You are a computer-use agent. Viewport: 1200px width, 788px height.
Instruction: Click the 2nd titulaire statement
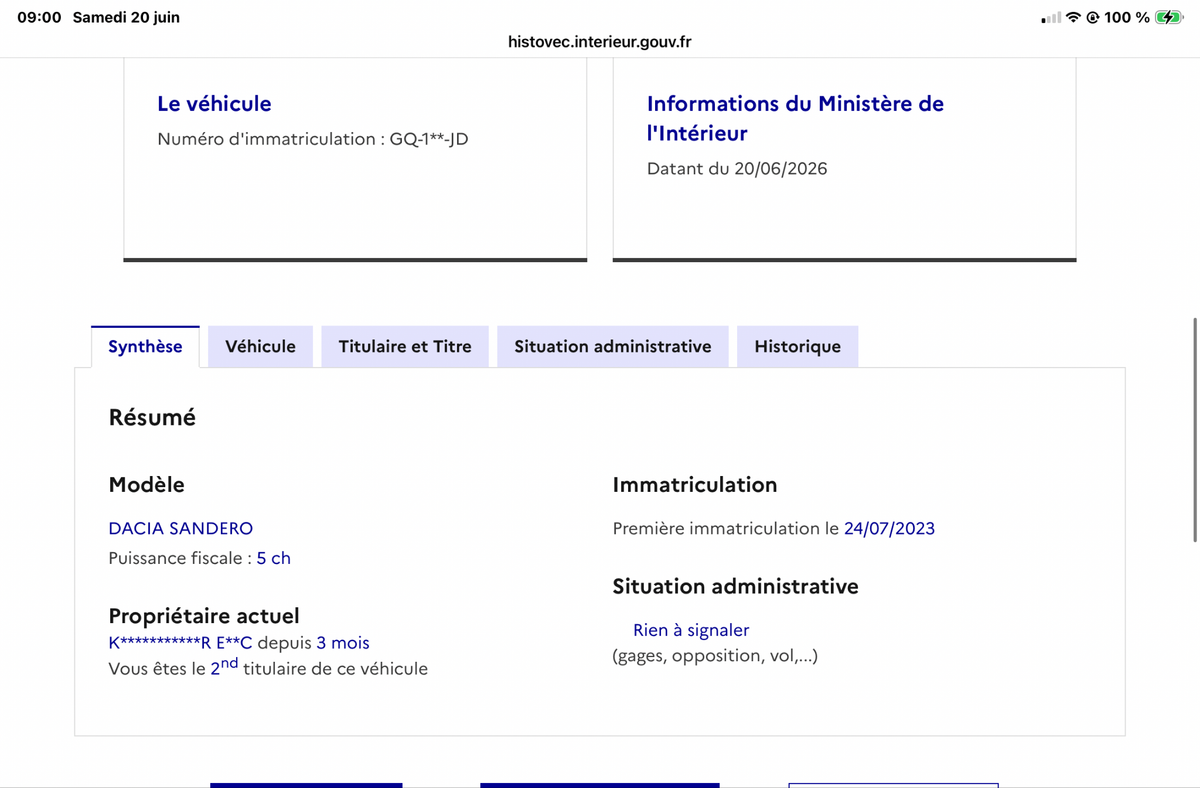tap(268, 667)
